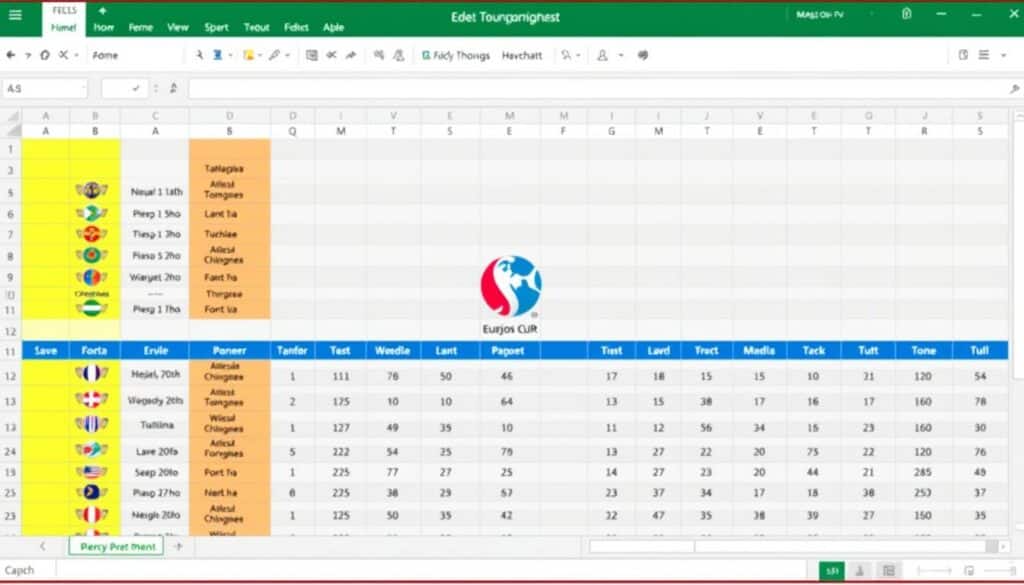Open the dropdown beside the person icon
1024x585 pixels.
pyautogui.click(x=620, y=55)
